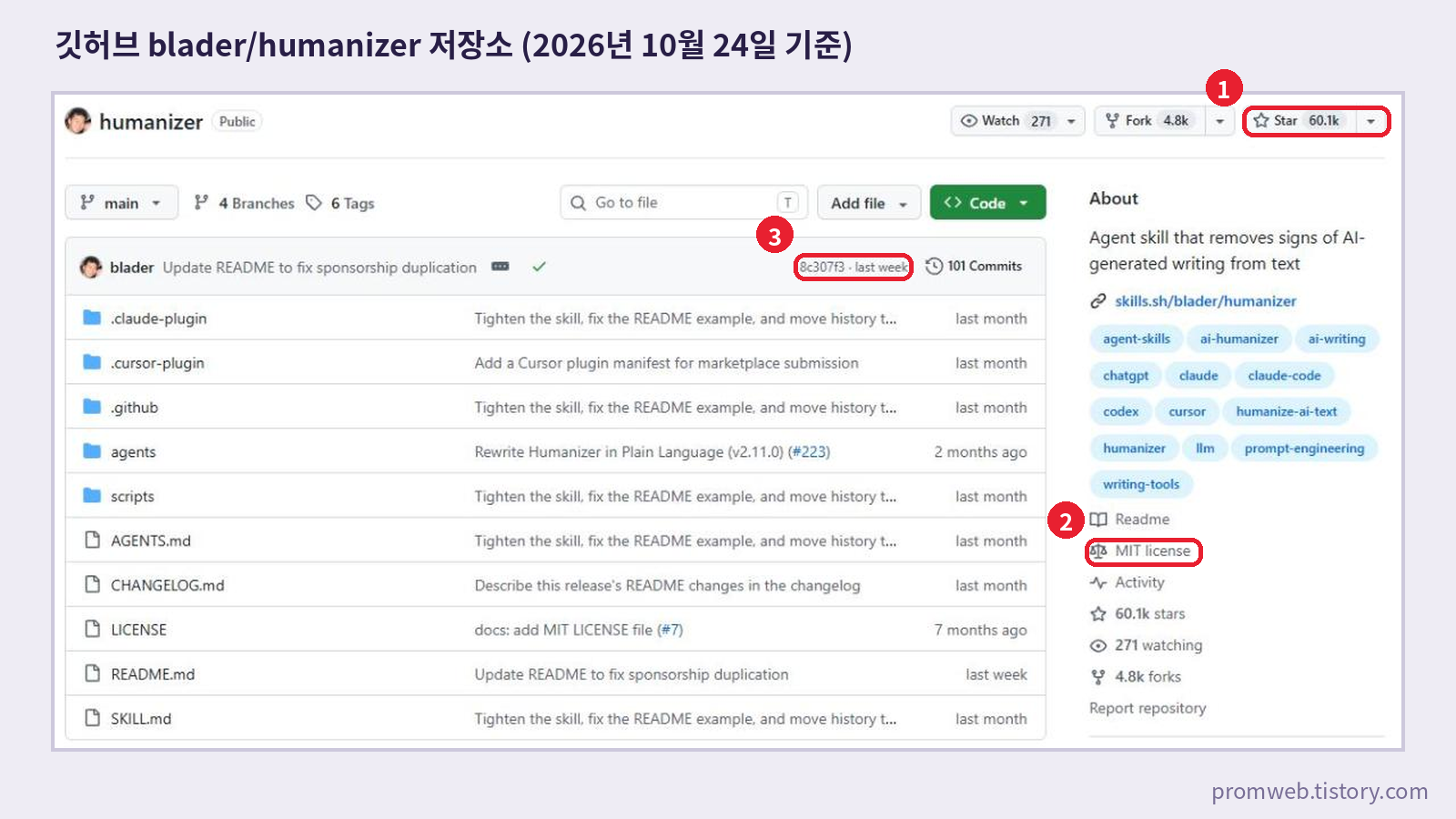Click the CHANGELOG.md file icon
Screen dimensions: 1456x819
[x=92, y=585]
